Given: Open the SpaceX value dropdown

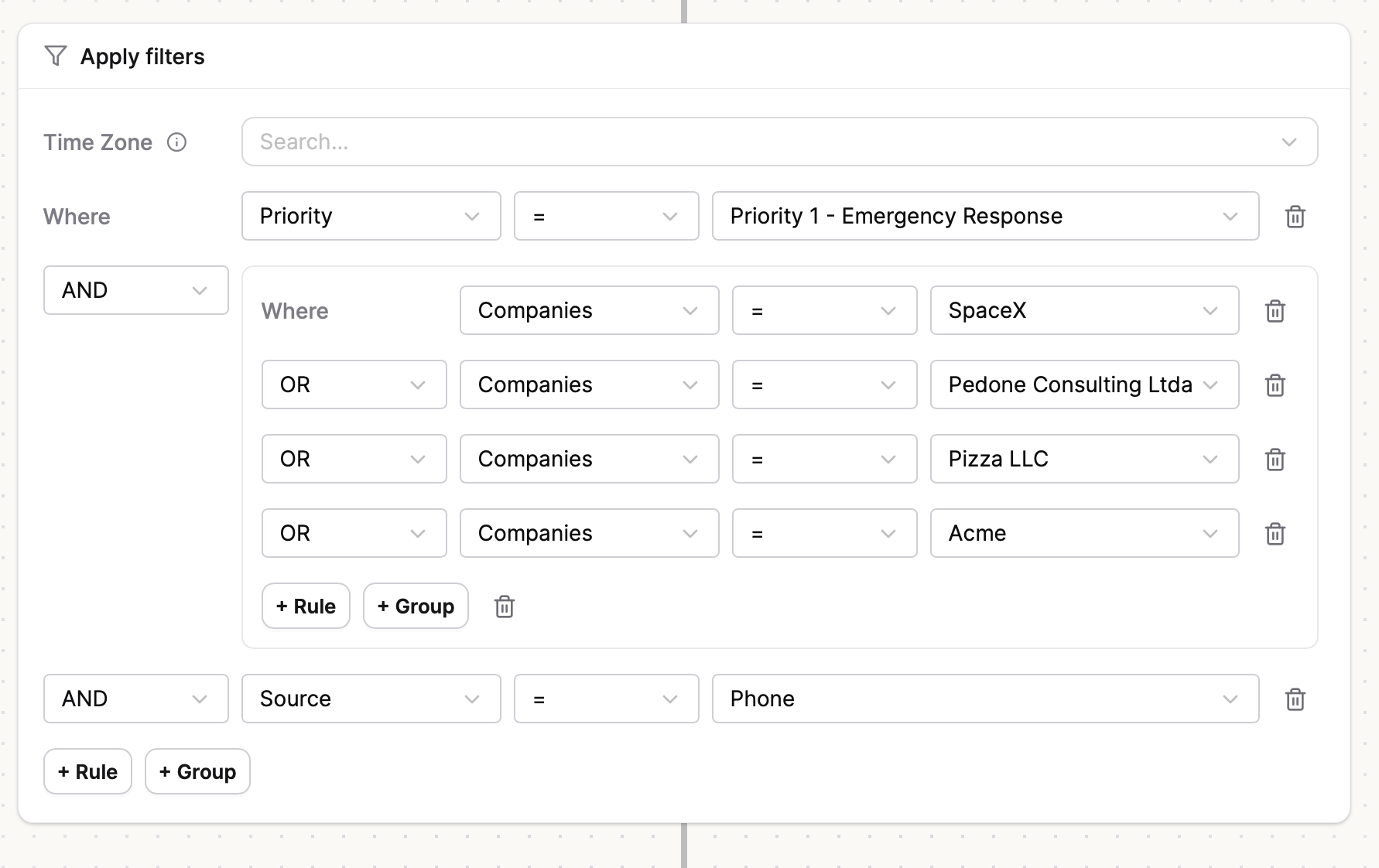Looking at the screenshot, I should (1085, 310).
